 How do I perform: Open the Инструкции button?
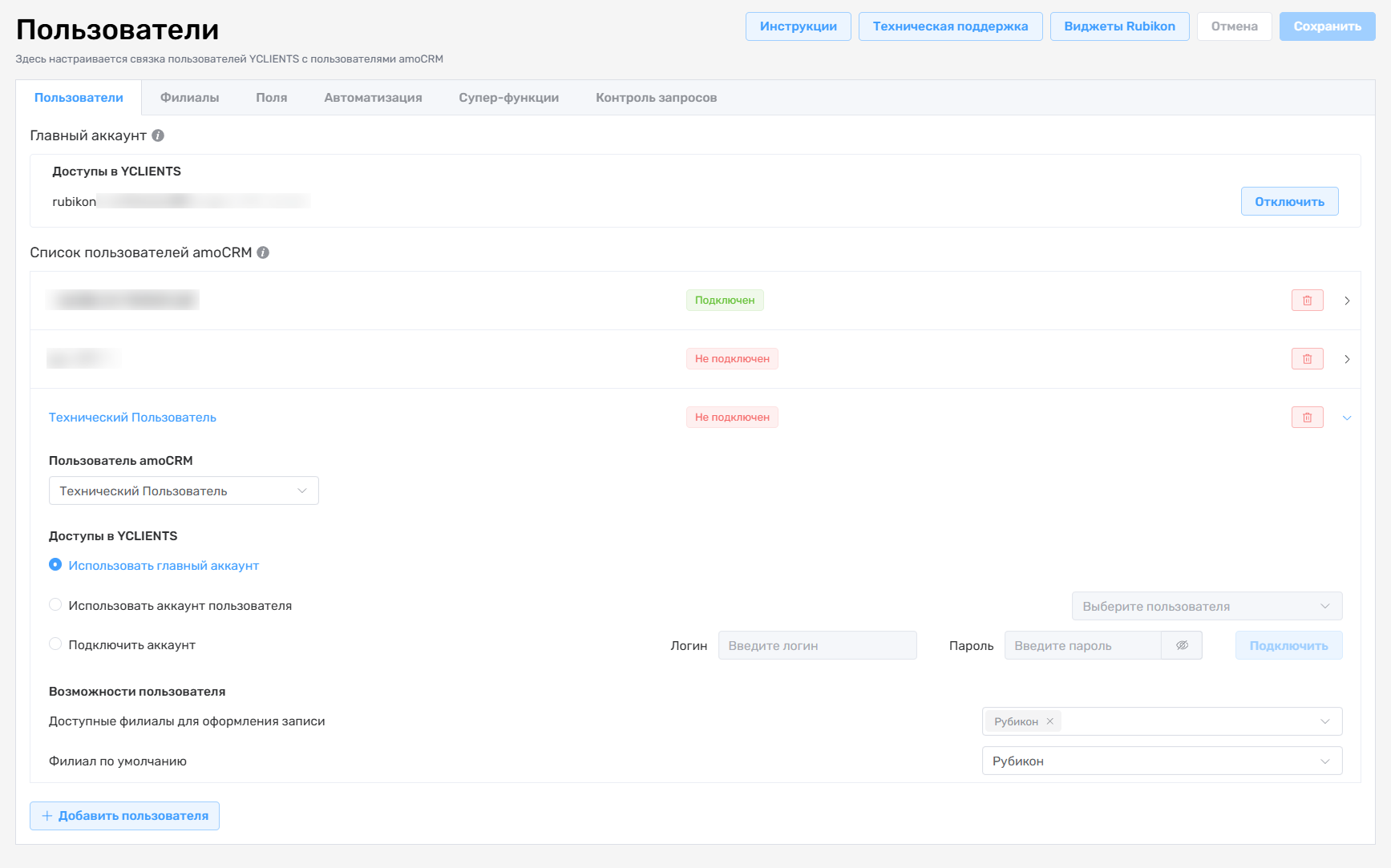coord(799,26)
